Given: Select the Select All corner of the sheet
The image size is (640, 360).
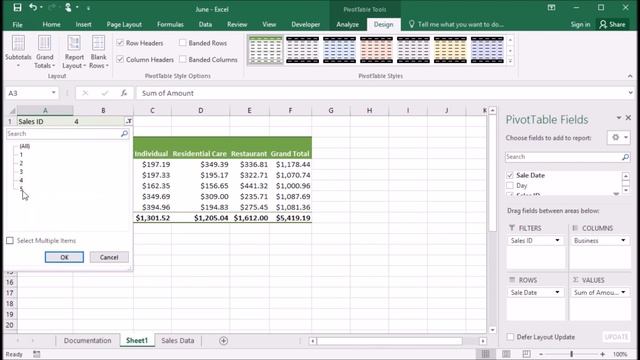Looking at the screenshot, I should (x=12, y=111).
